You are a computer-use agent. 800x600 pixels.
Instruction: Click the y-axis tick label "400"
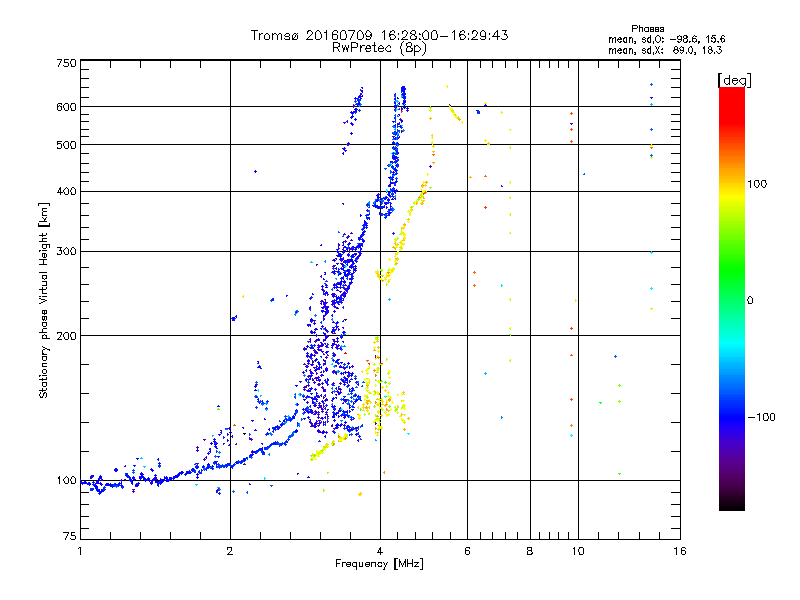tap(66, 191)
